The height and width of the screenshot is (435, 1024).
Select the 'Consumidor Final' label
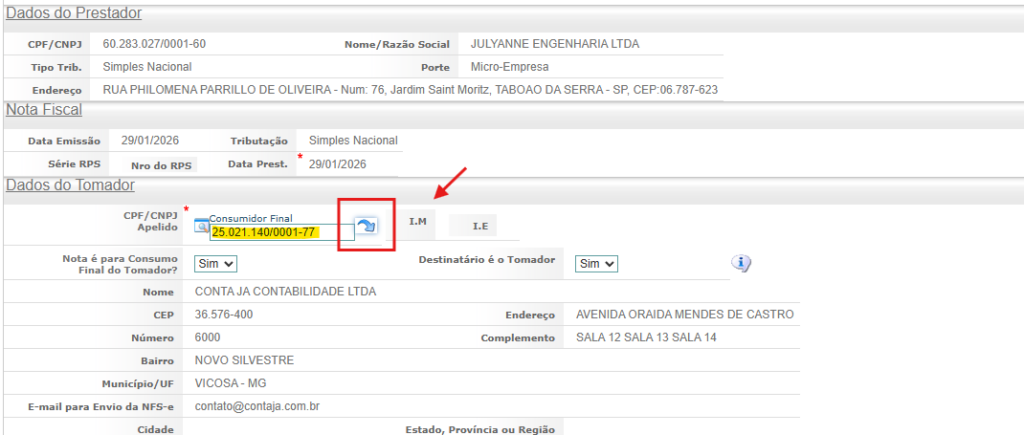[245, 217]
